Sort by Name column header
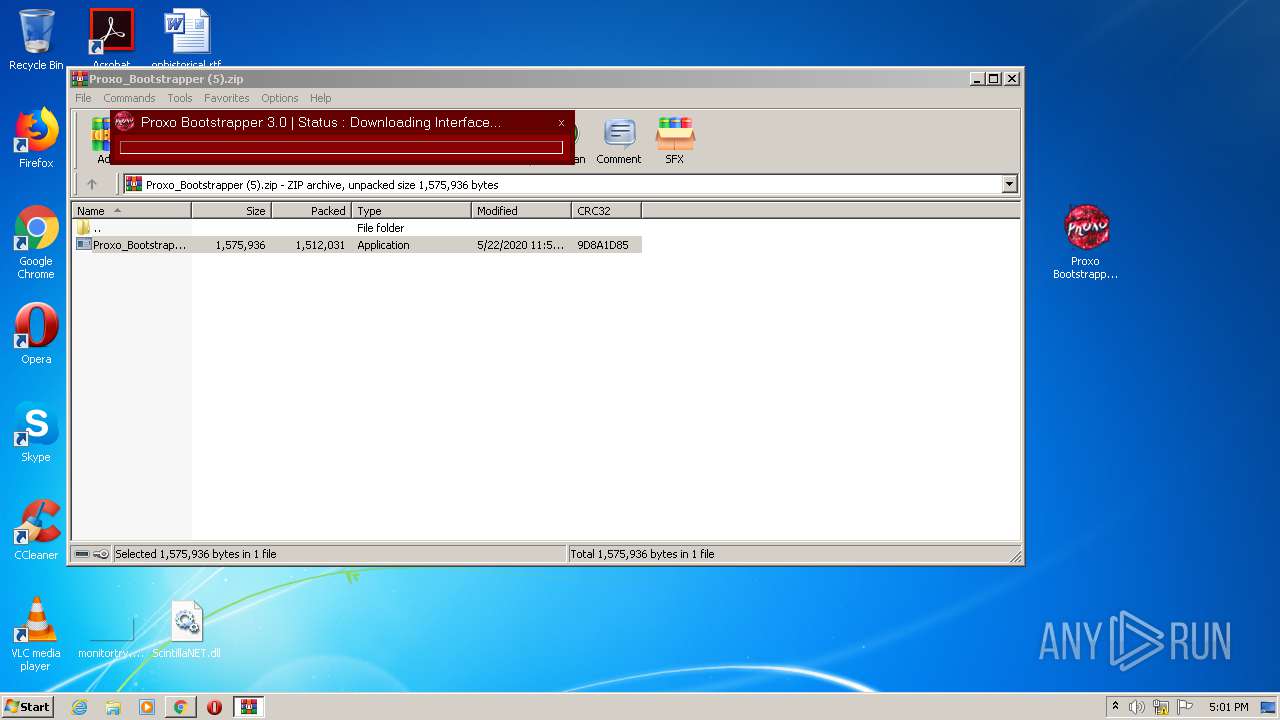Screen dimensions: 1280x720 [x=131, y=211]
